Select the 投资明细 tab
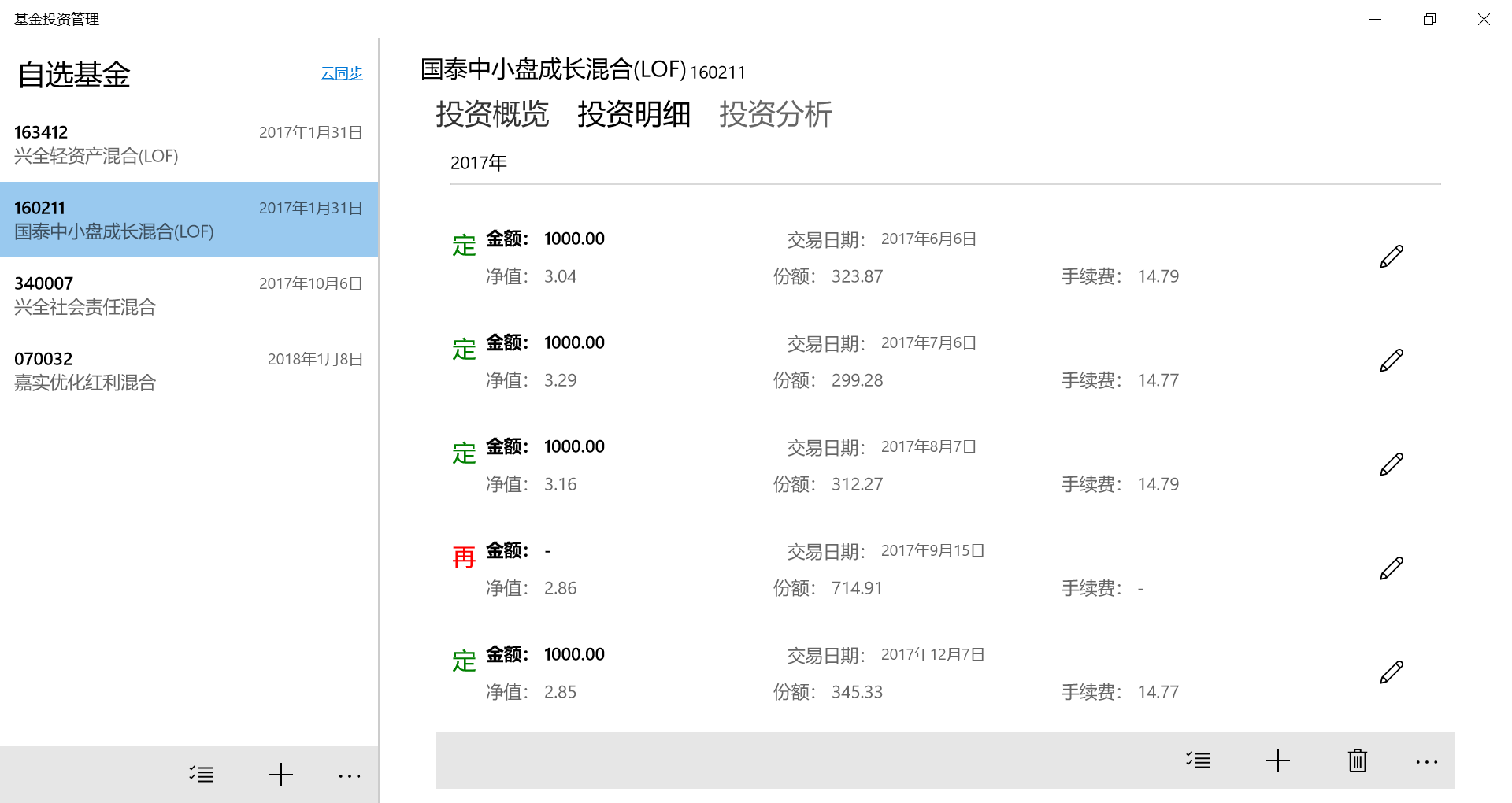Image resolution: width=1512 pixels, height=803 pixels. click(633, 115)
